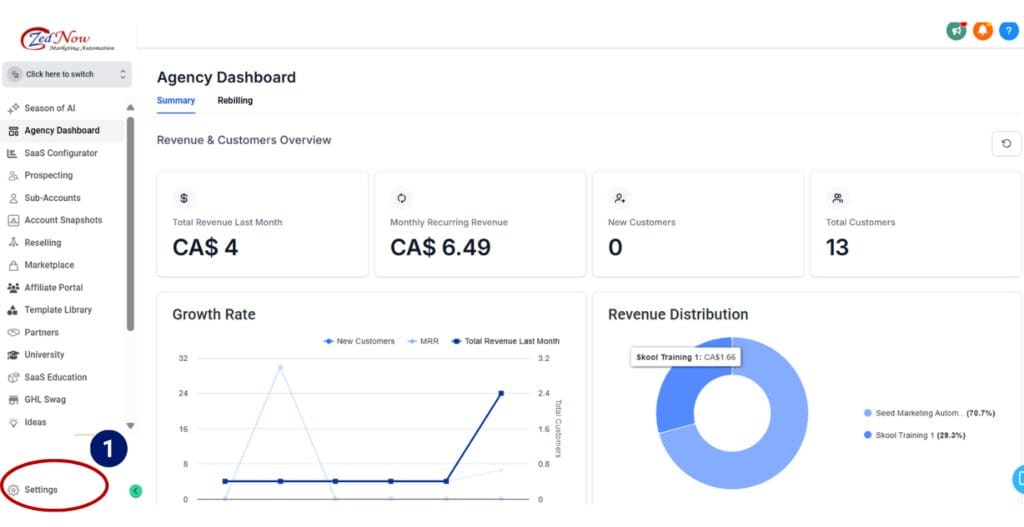Toggle New Customers series in chart legend
This screenshot has height=527, width=1024.
(x=359, y=341)
